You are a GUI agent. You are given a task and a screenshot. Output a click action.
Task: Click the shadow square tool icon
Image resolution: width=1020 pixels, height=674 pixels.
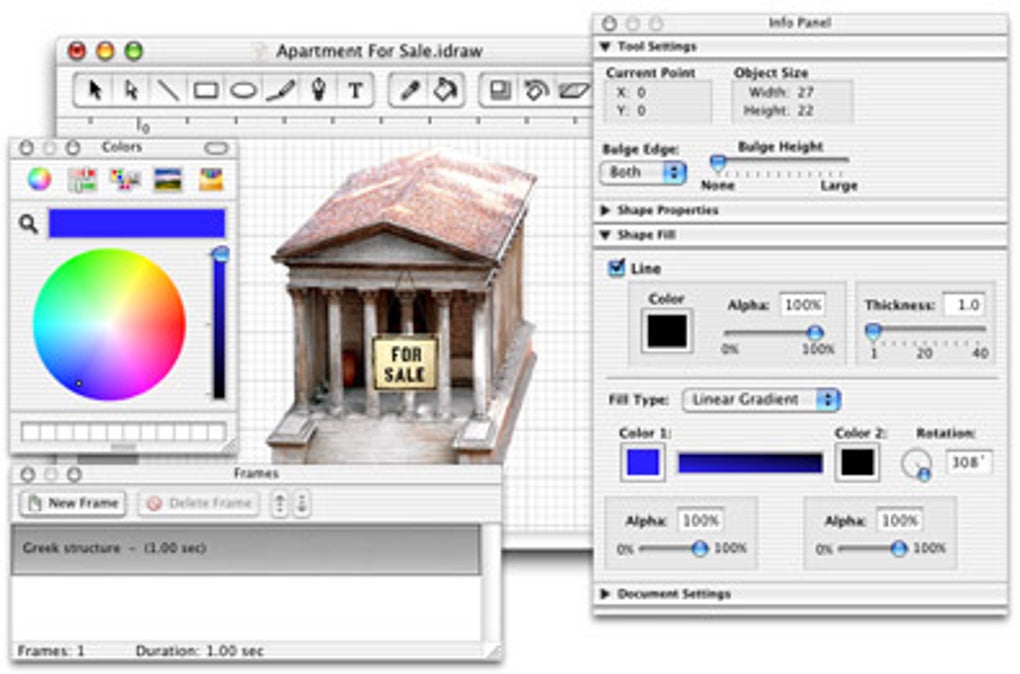(500, 90)
